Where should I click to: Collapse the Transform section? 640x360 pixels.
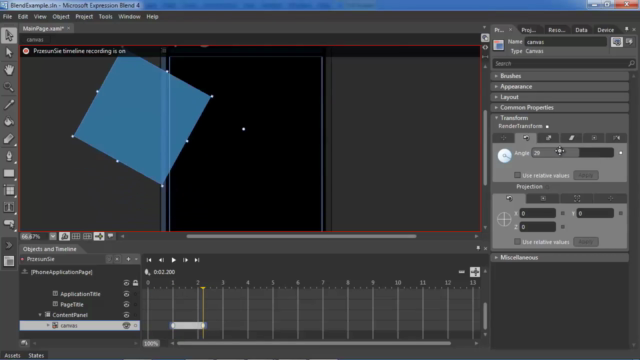tap(560, 118)
